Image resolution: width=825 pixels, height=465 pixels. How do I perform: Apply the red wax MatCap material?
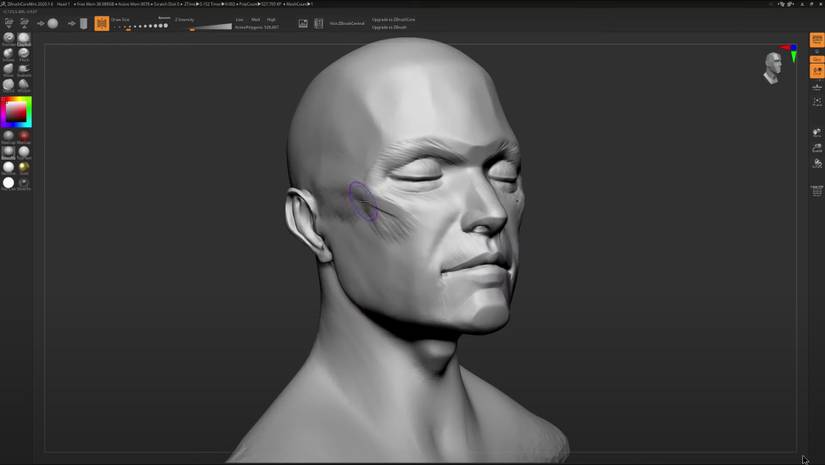(24, 136)
